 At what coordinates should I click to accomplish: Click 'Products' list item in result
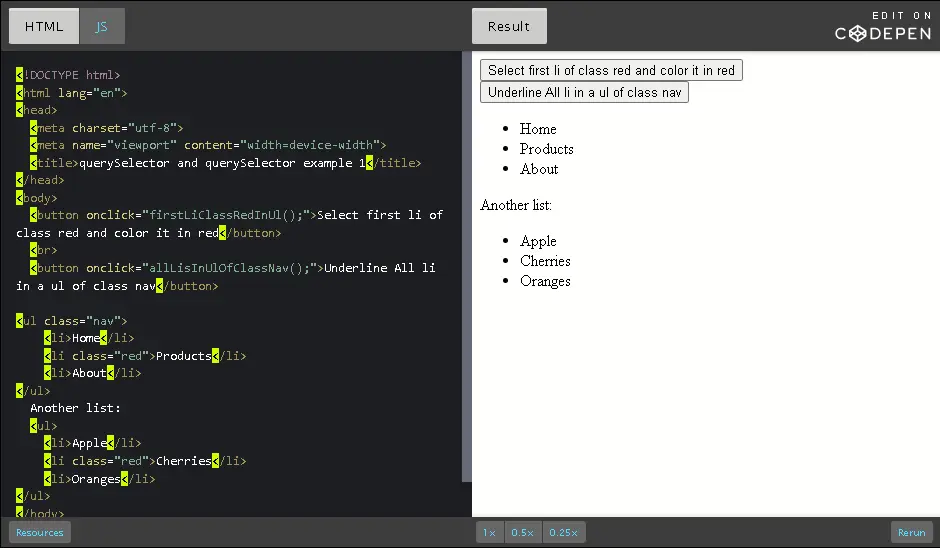click(x=546, y=149)
